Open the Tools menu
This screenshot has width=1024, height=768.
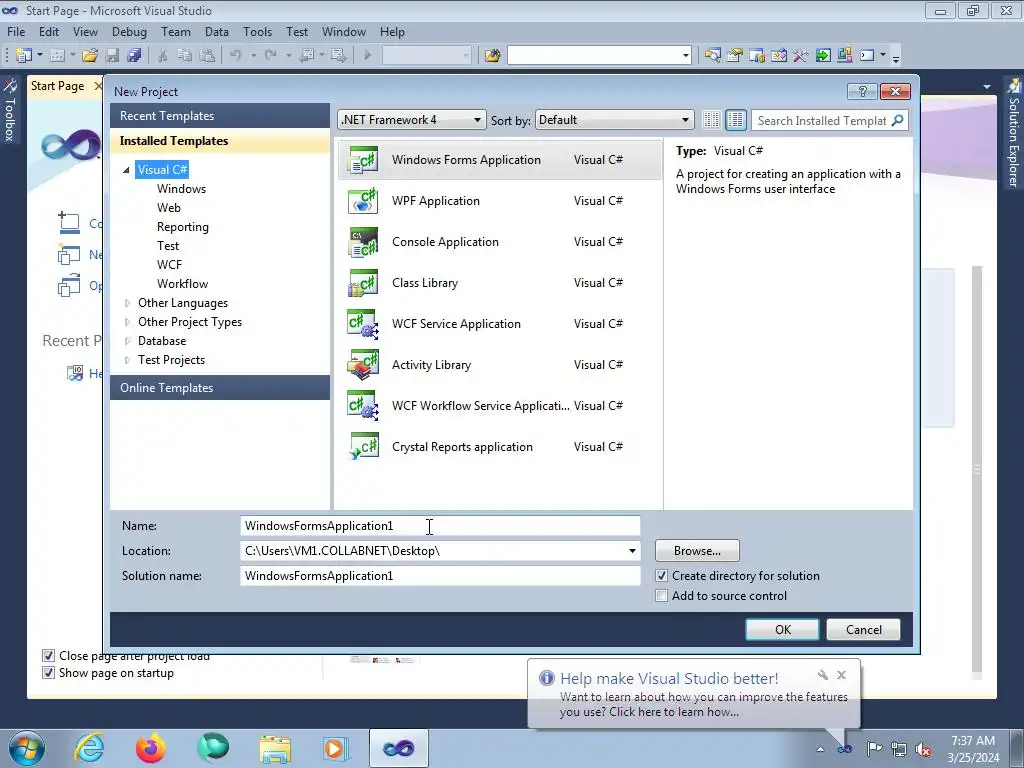click(x=257, y=32)
